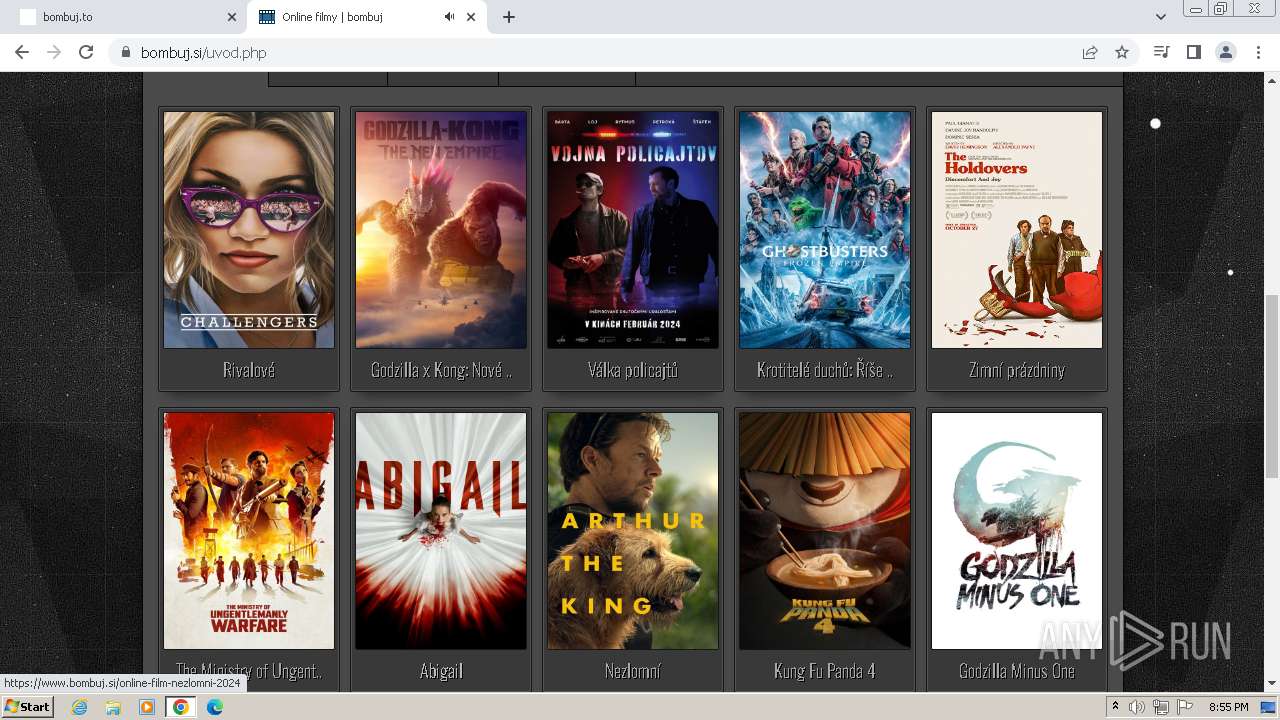Open Microsoft Edge from the taskbar
1280x720 pixels.
click(x=215, y=707)
